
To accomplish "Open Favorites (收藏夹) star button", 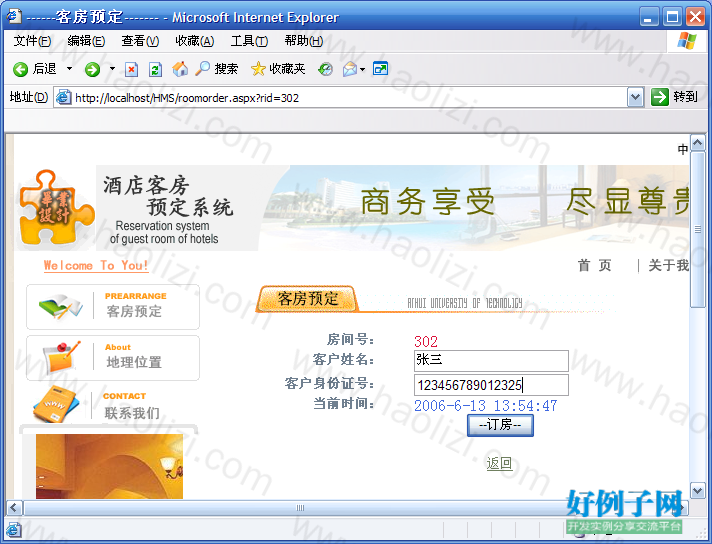I will pos(278,69).
